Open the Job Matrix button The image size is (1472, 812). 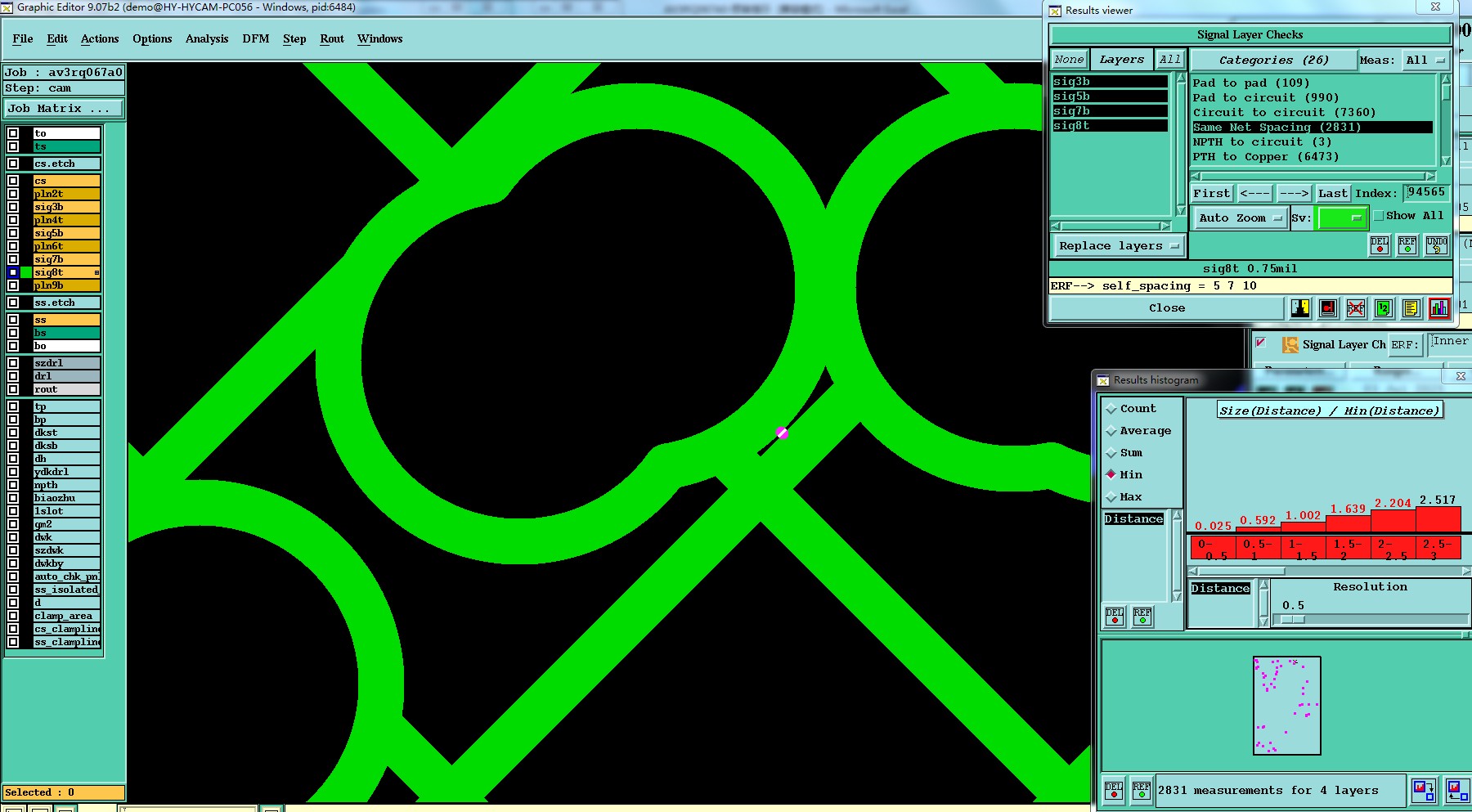pyautogui.click(x=63, y=109)
